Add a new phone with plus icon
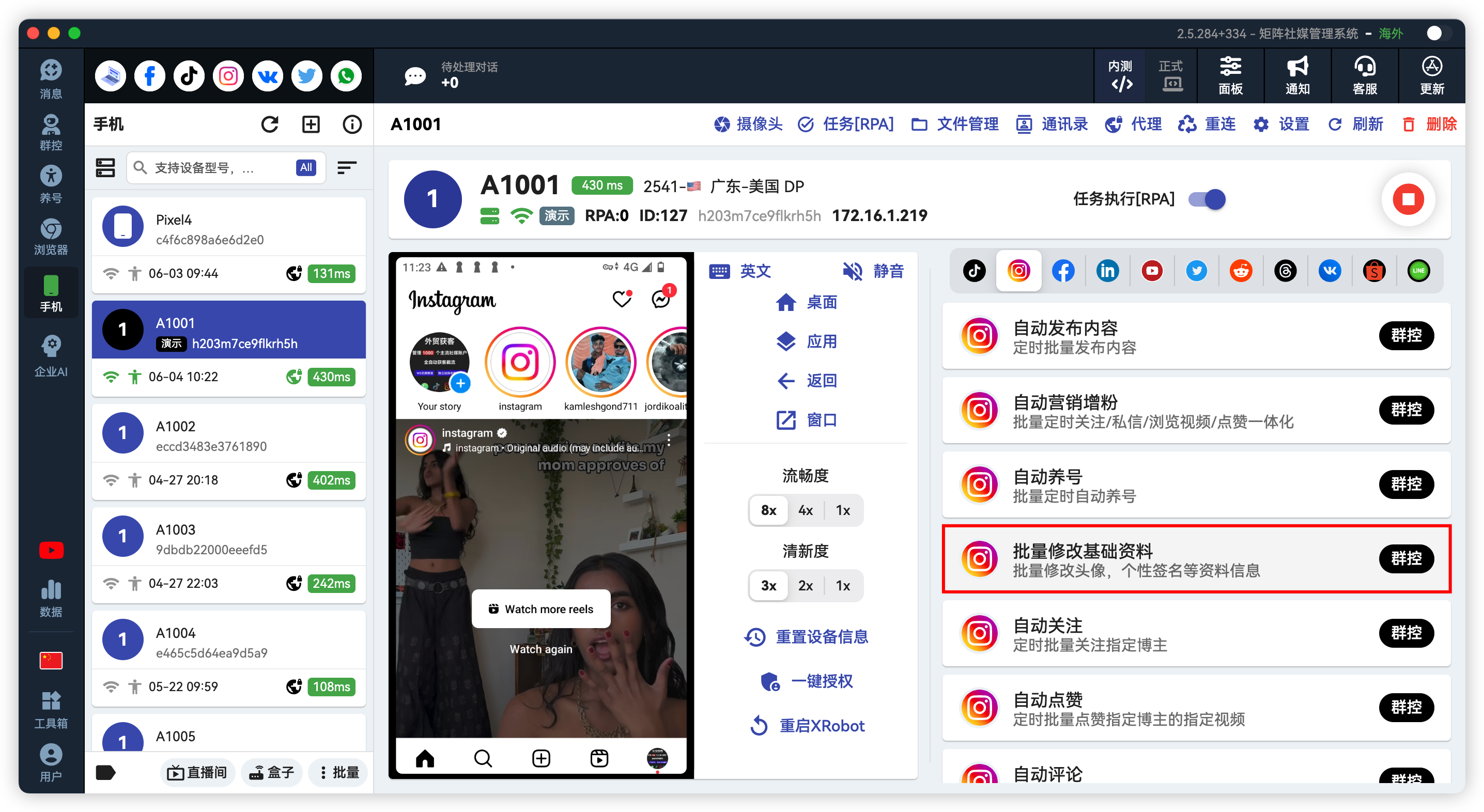The image size is (1484, 812). (311, 124)
